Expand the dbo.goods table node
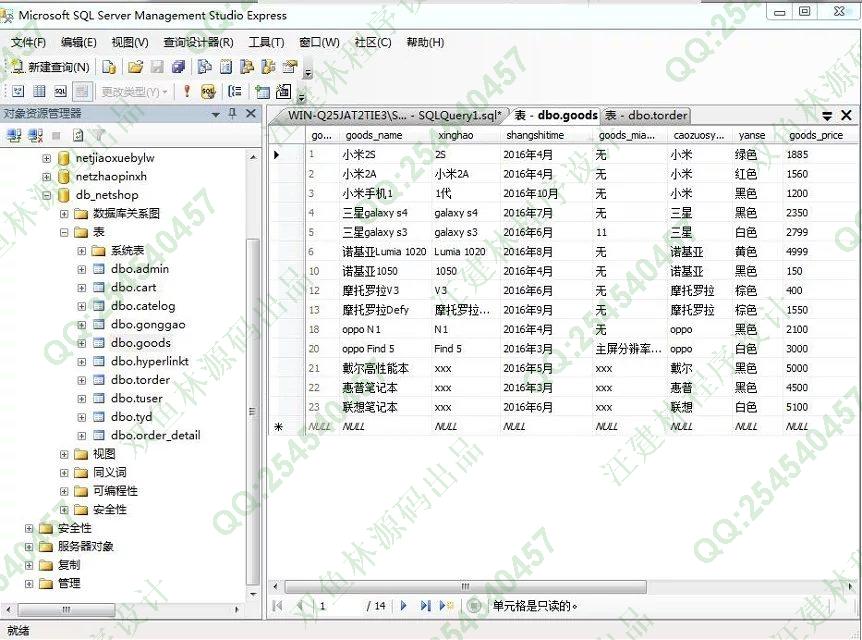 point(81,343)
